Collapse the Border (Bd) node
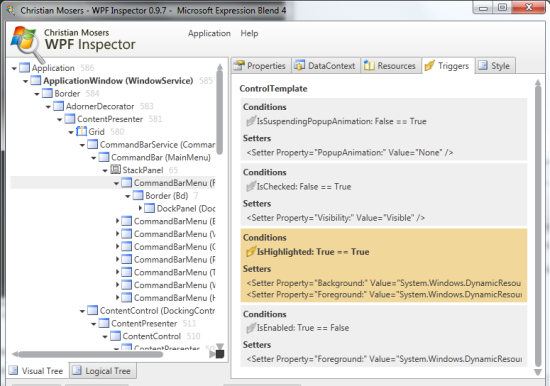Screen dimensions: 550x386 point(128,196)
